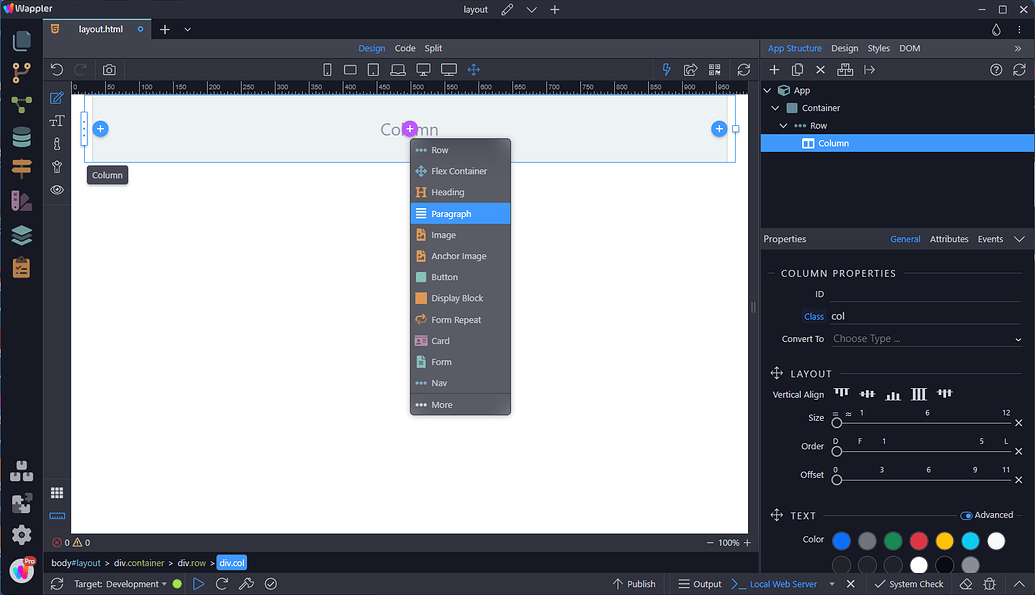This screenshot has width=1035, height=595.
Task: Toggle Split view mode
Action: (x=433, y=47)
